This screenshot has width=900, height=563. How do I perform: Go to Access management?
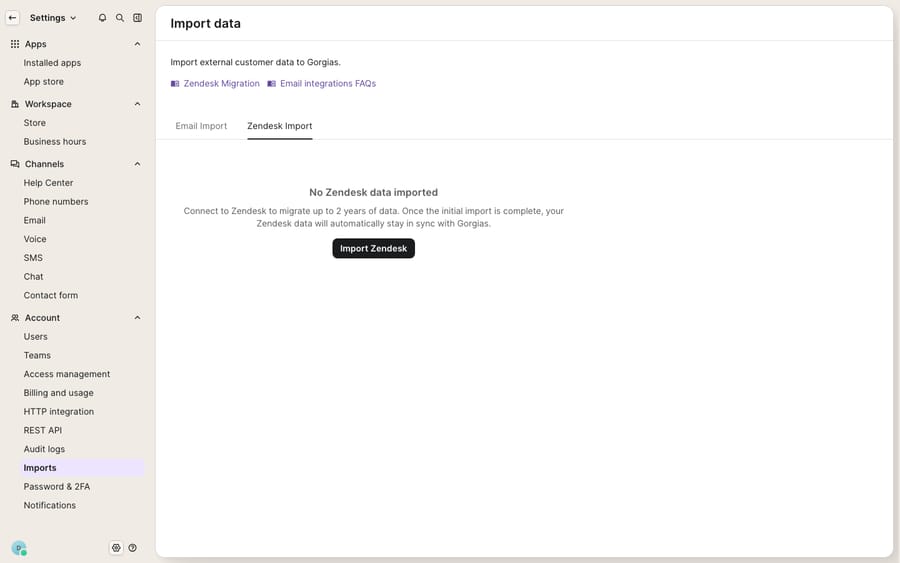[x=67, y=374]
